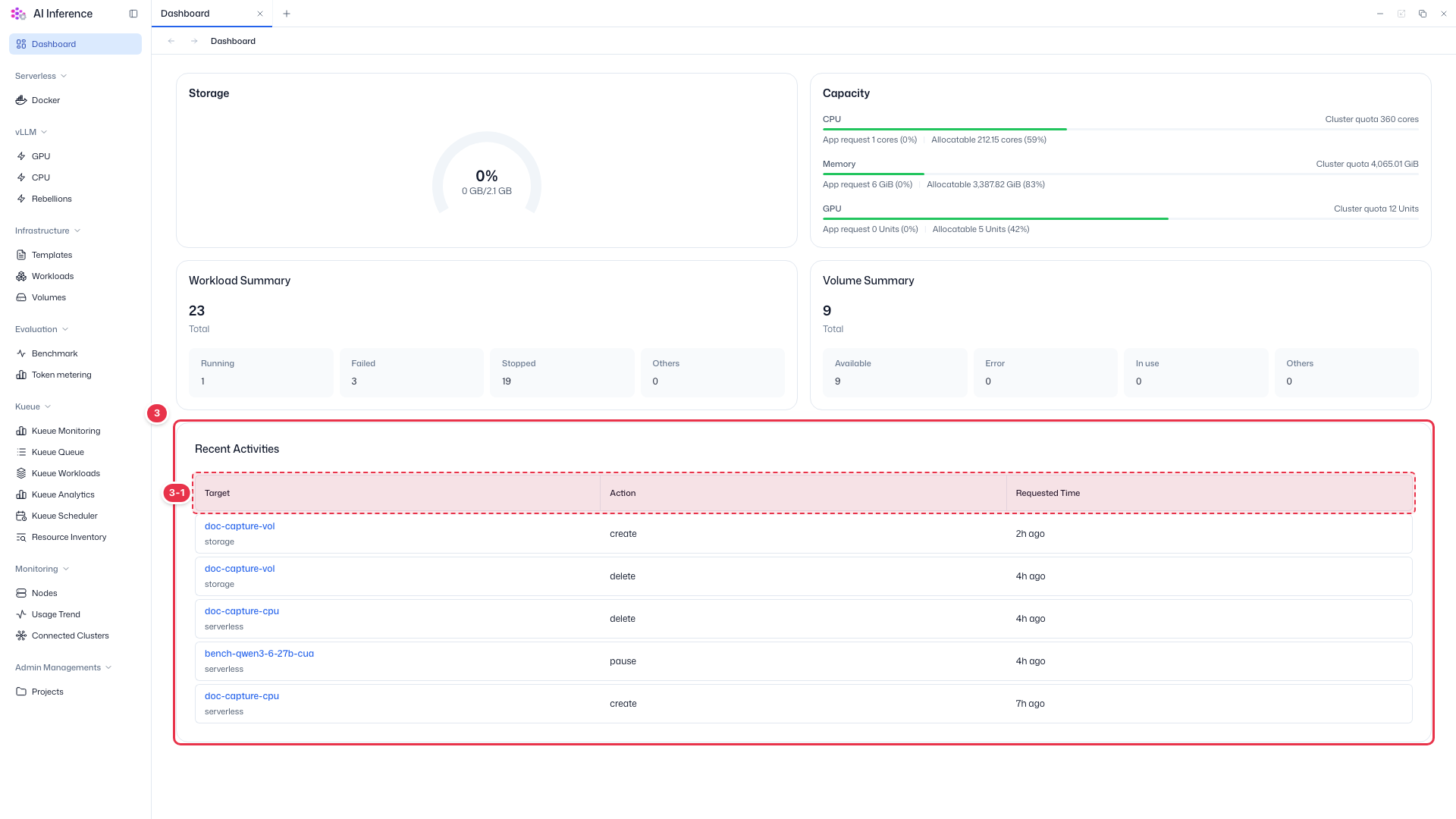Open vLLM CPU page

click(x=75, y=177)
